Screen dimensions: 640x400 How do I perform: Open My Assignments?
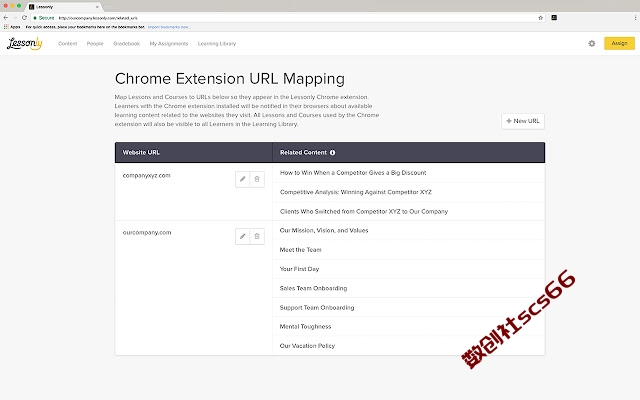pyautogui.click(x=169, y=44)
